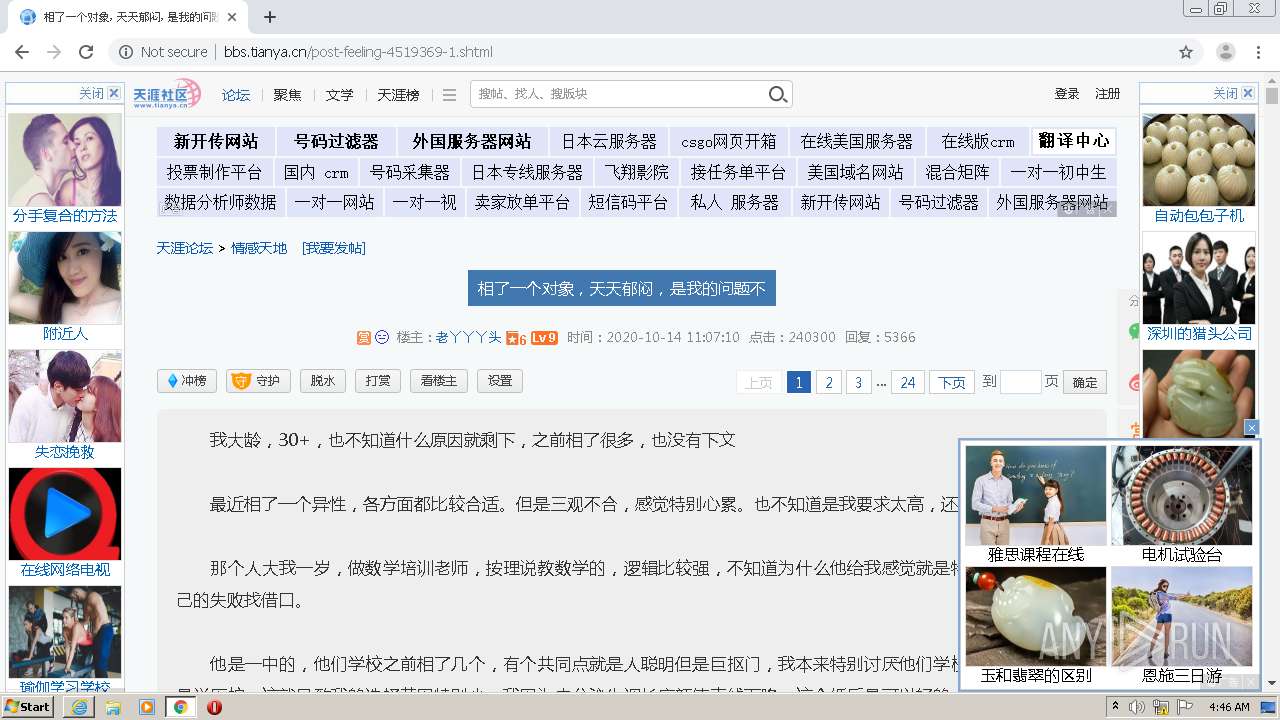Open the 聚焦 navigation item
The width and height of the screenshot is (1280, 720).
click(288, 95)
